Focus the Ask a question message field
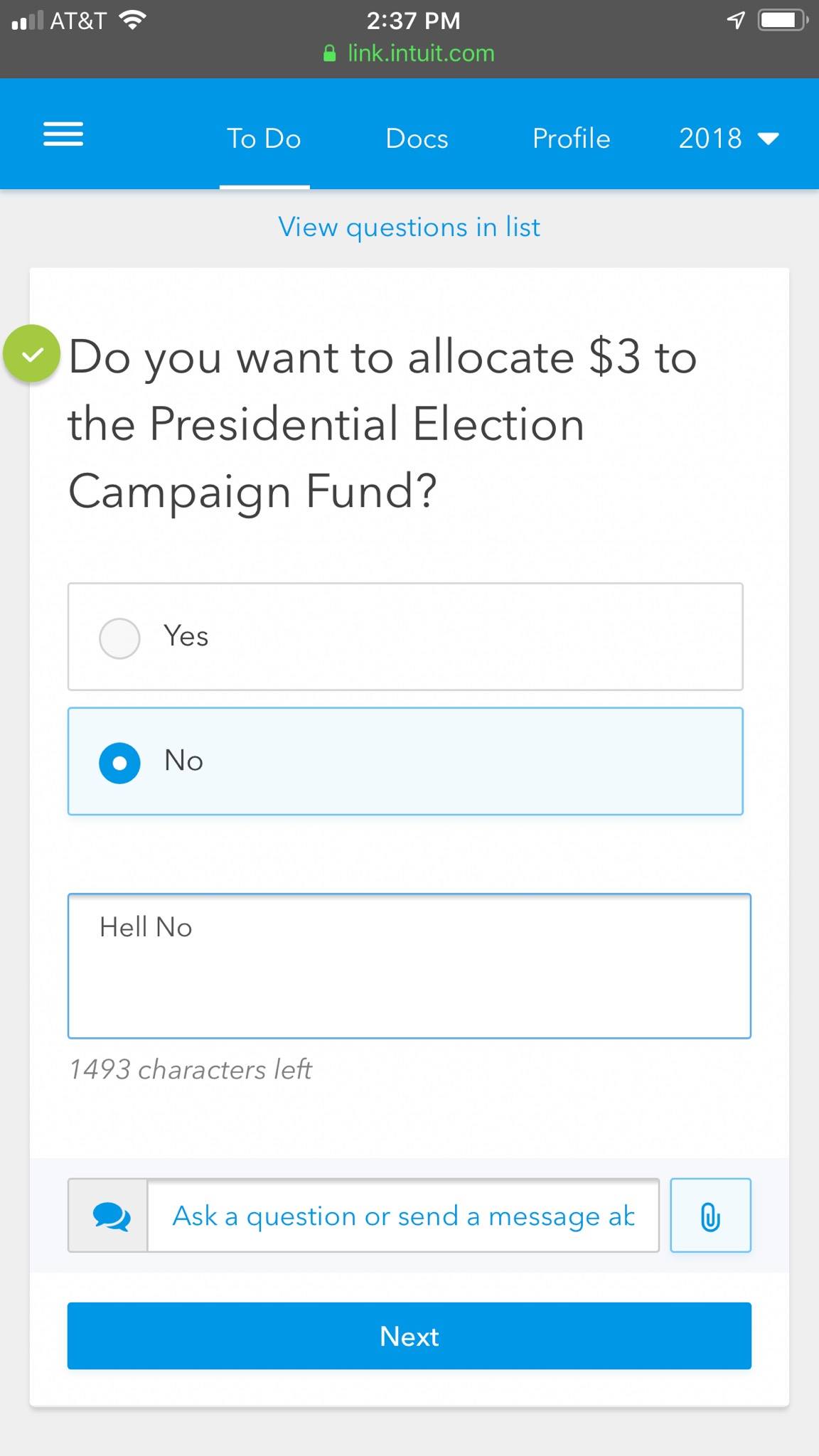Image resolution: width=819 pixels, height=1456 pixels. tap(403, 1216)
